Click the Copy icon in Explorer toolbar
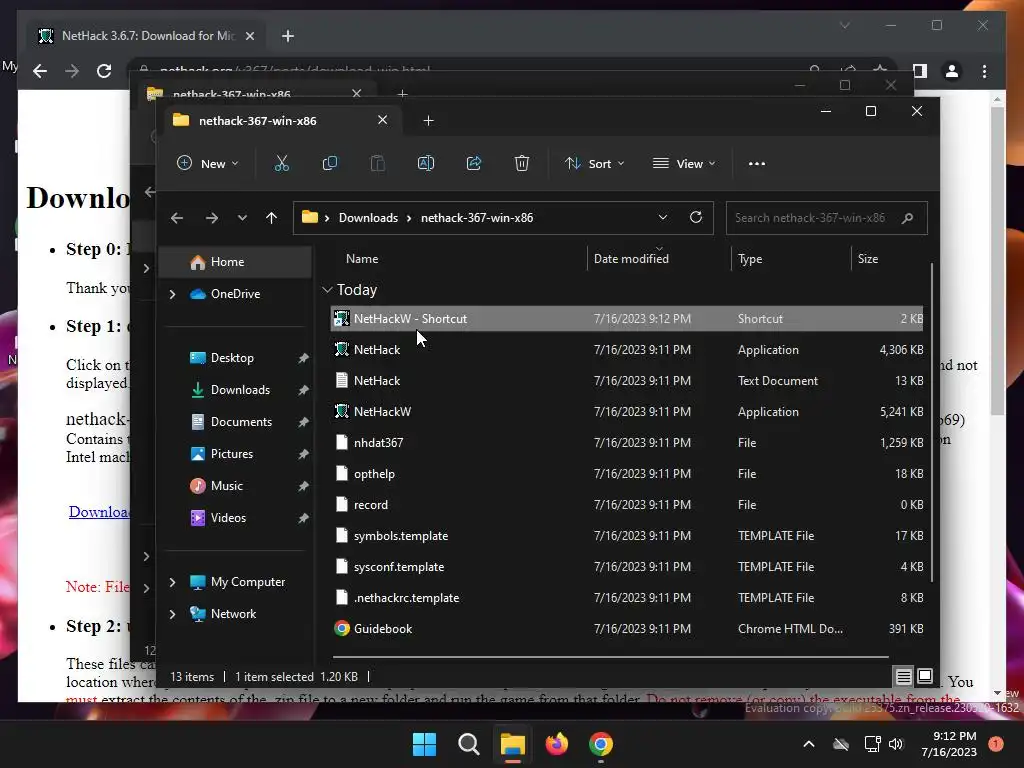1024x768 pixels. 330,163
